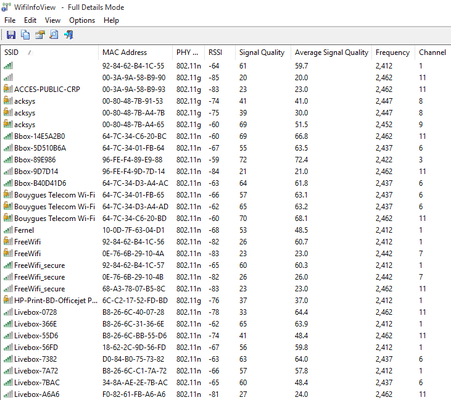Open the File menu
The width and height of the screenshot is (451, 400).
click(x=10, y=20)
